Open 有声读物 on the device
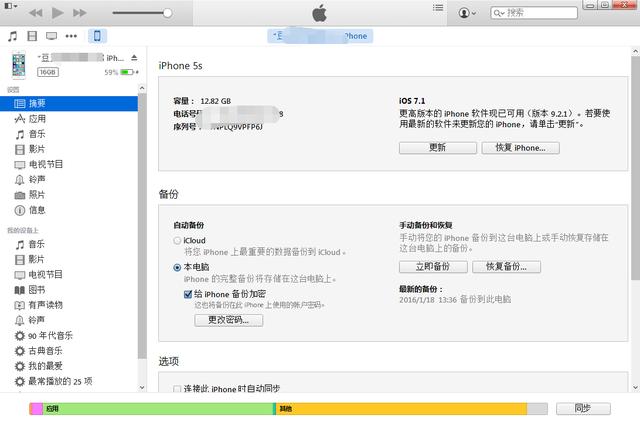Viewport: 640px width, 425px height. tap(69, 305)
